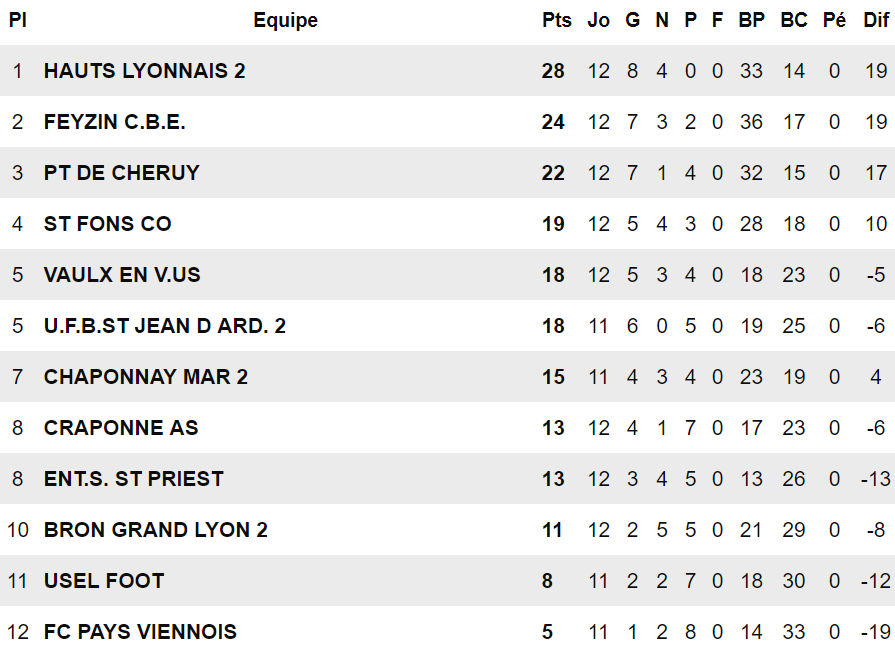This screenshot has height=661, width=895.
Task: Open ST FONS CO team page
Action: tap(108, 224)
